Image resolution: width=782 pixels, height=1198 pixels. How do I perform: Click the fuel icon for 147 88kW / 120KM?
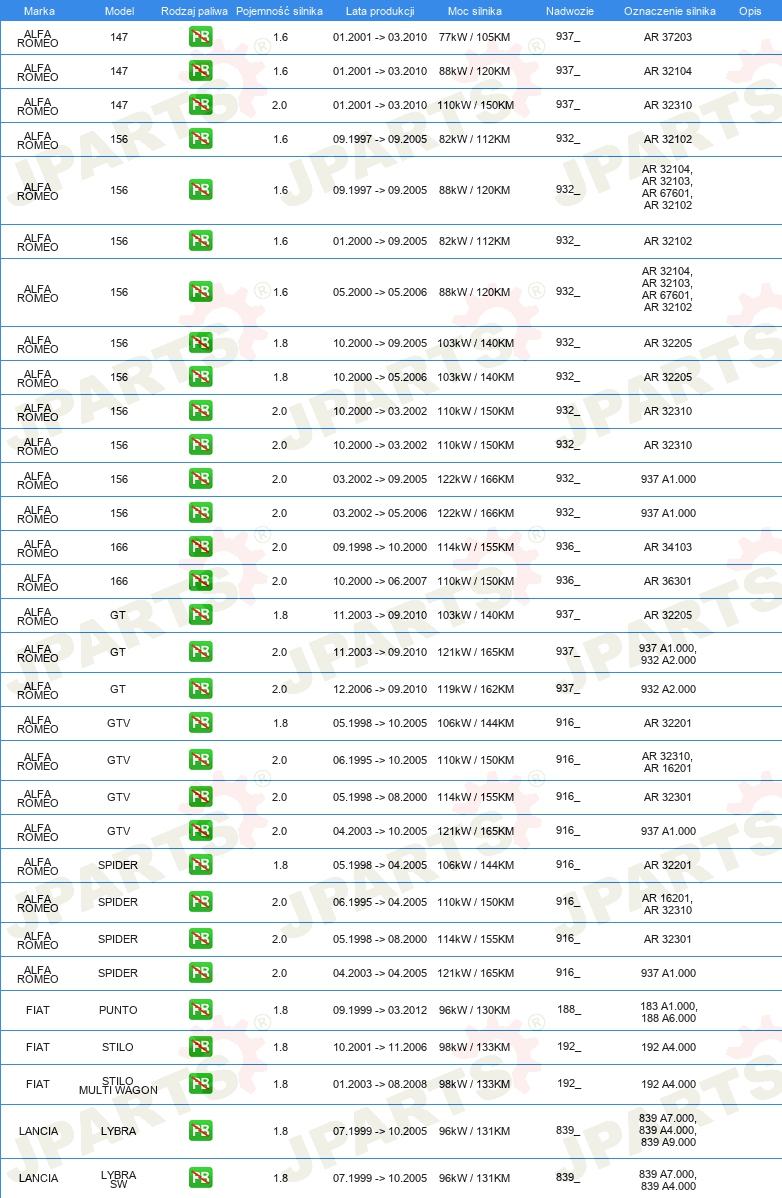[x=201, y=71]
